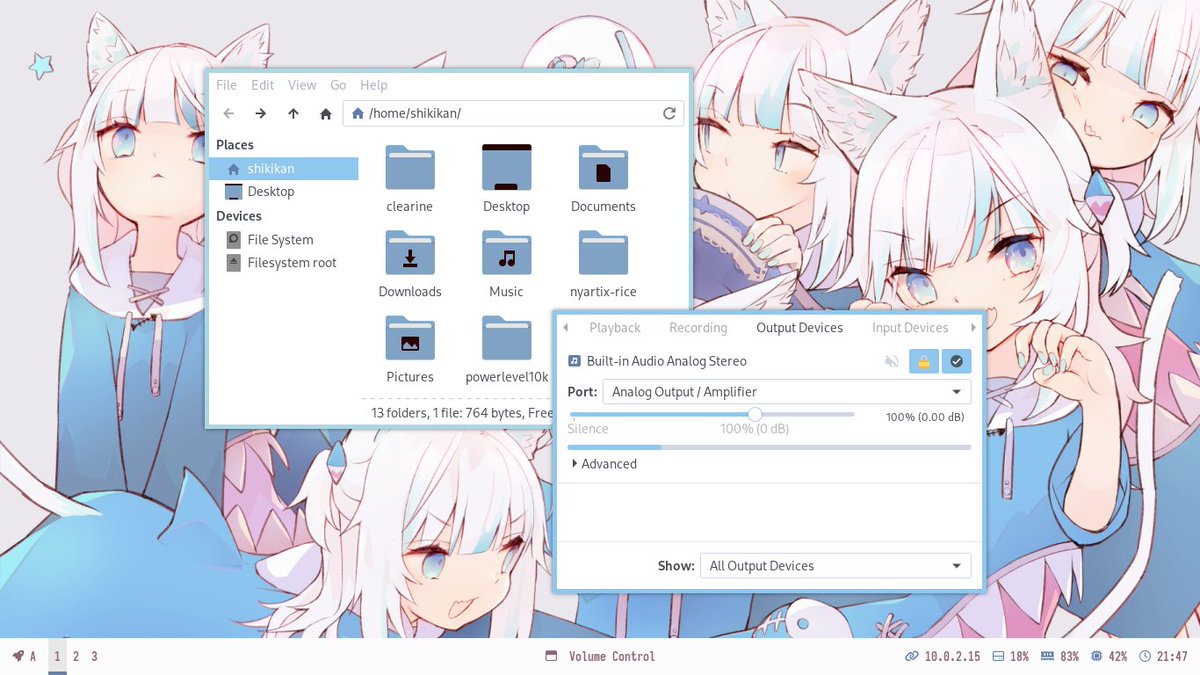Click the 21:47 clock
The height and width of the screenshot is (675, 1200).
(x=1163, y=656)
